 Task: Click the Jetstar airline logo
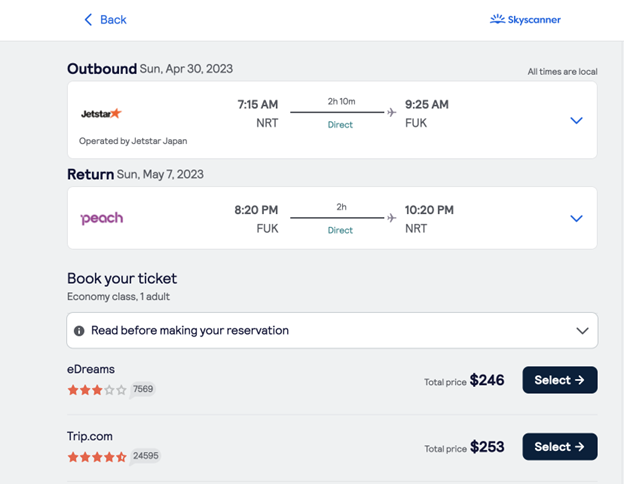click(101, 113)
